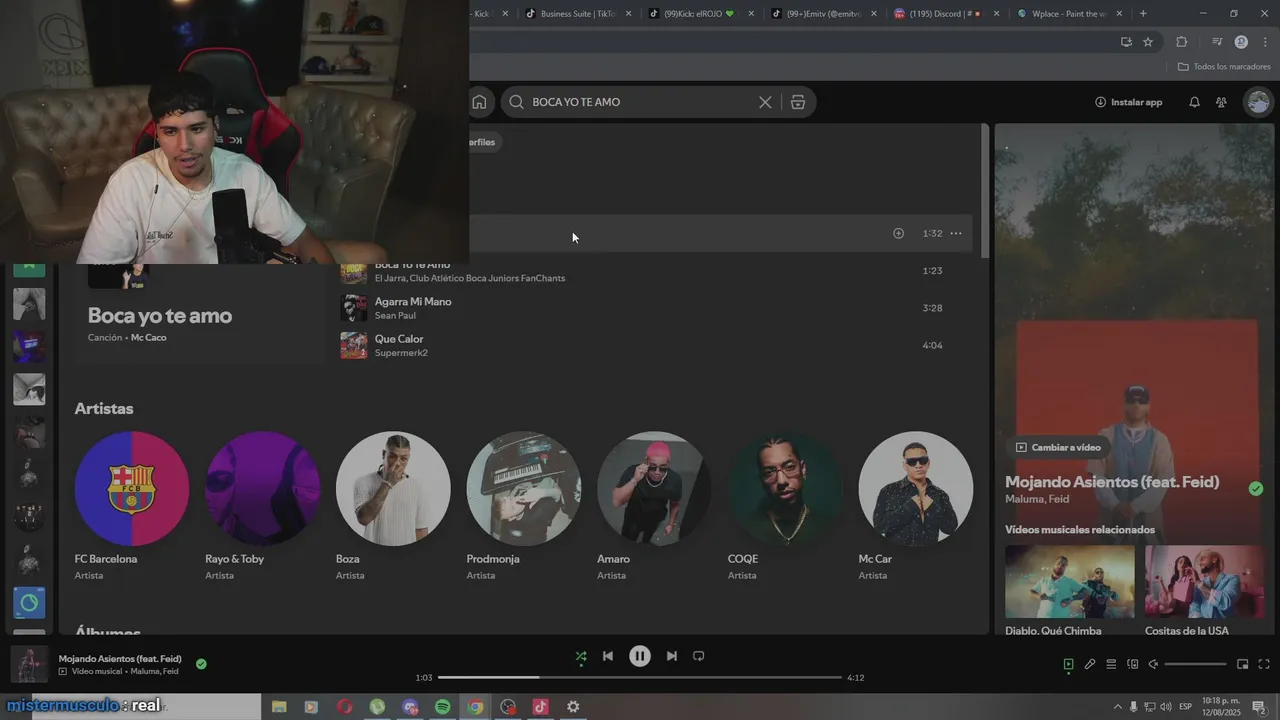Viewport: 1280px width, 720px height.
Task: Skip to the next track
Action: [672, 656]
